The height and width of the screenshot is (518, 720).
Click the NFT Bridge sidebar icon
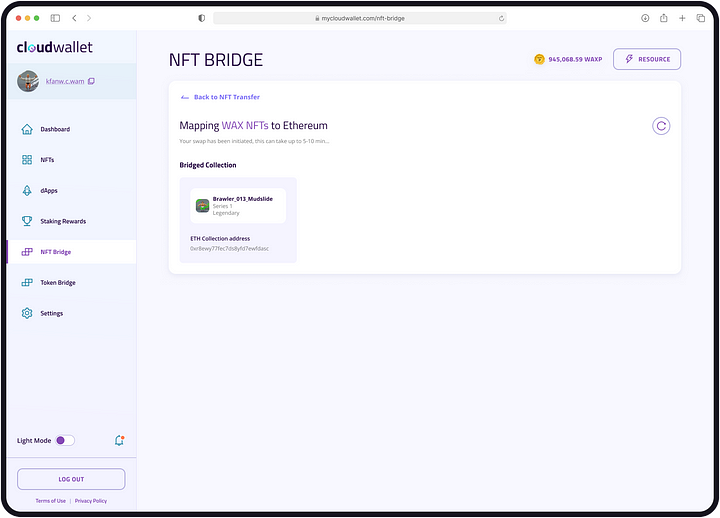click(27, 252)
